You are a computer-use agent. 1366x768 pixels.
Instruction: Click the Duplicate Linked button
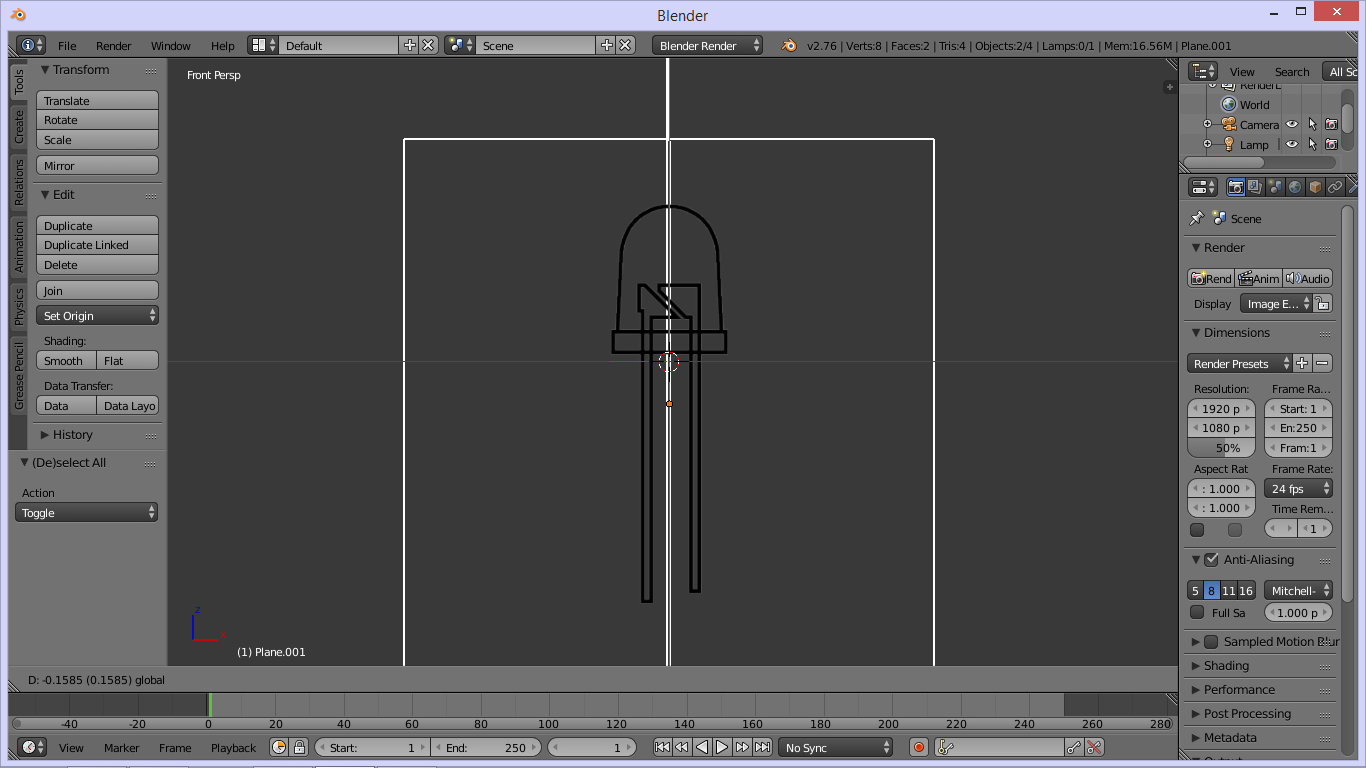pyautogui.click(x=98, y=245)
